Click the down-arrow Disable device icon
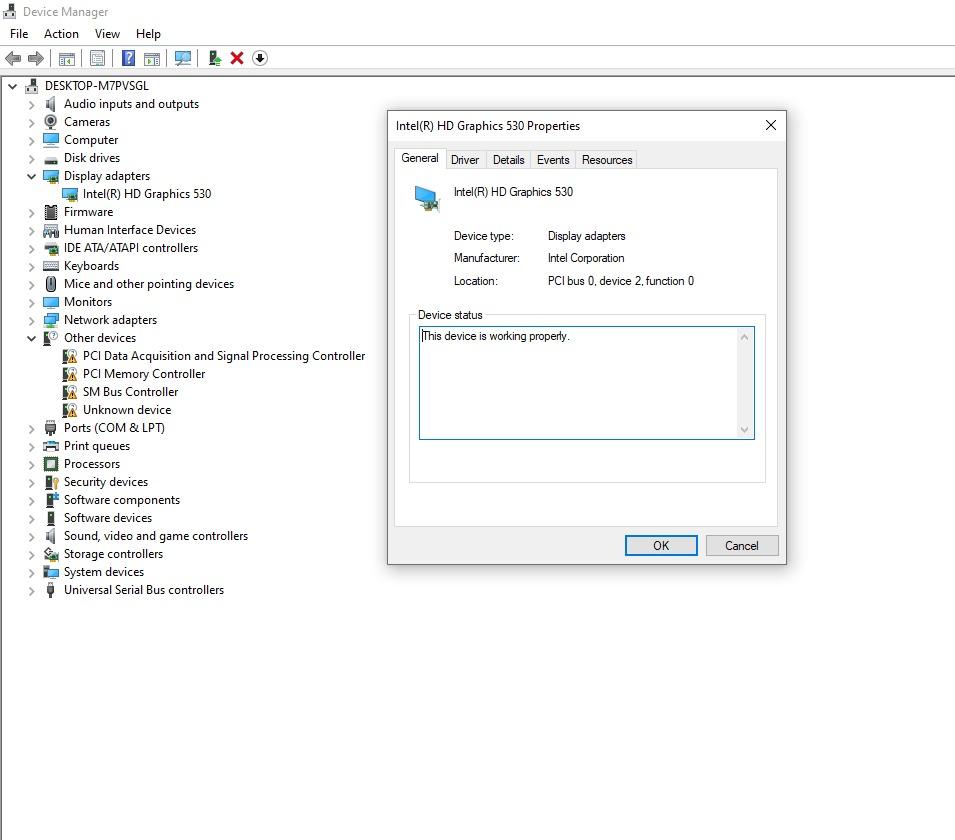955x840 pixels. 260,58
